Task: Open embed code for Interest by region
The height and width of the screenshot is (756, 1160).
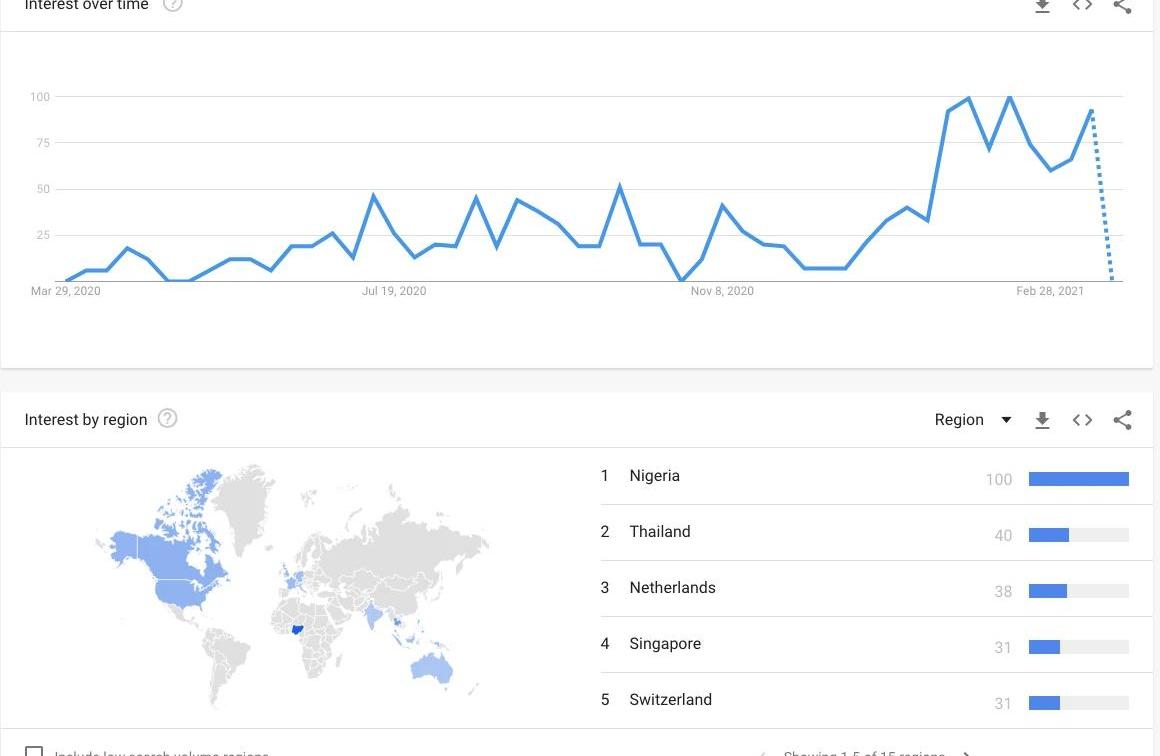Action: pyautogui.click(x=1082, y=420)
